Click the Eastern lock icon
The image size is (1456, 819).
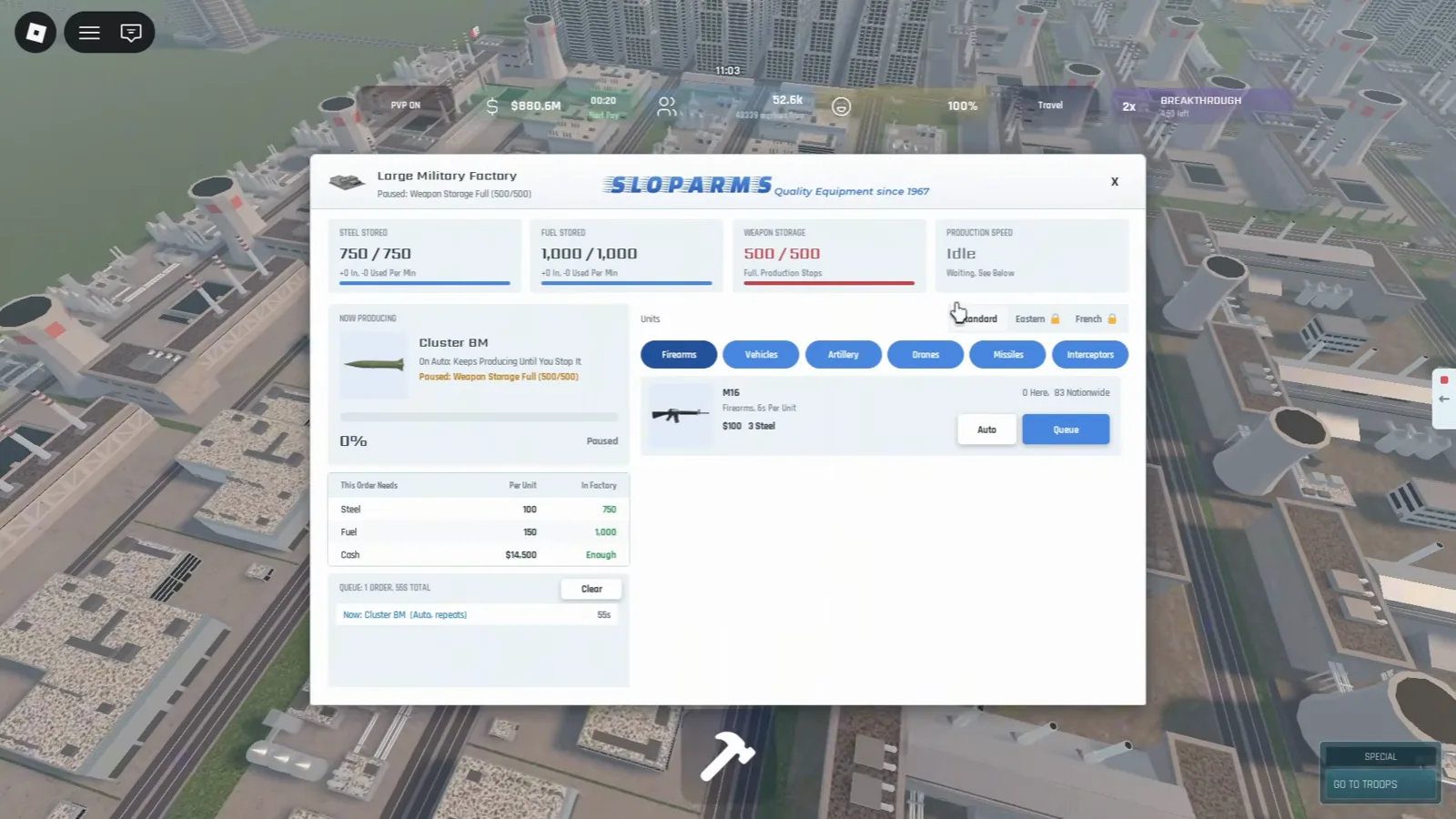pyautogui.click(x=1056, y=319)
